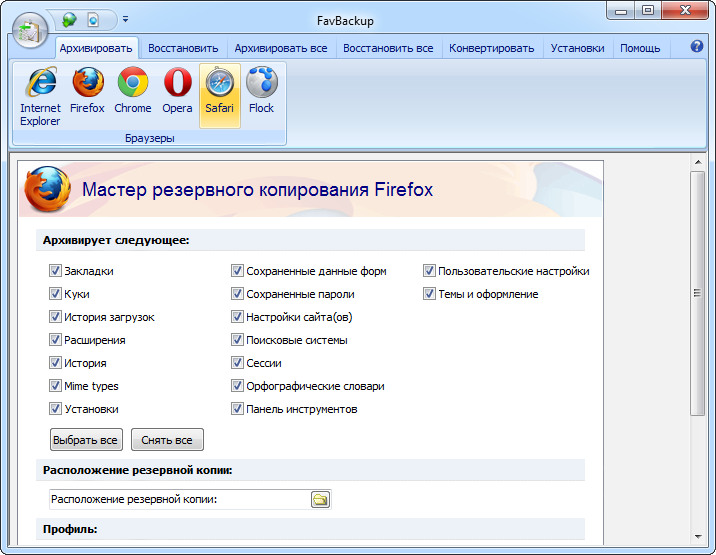Open the Установки tab

coord(577,48)
